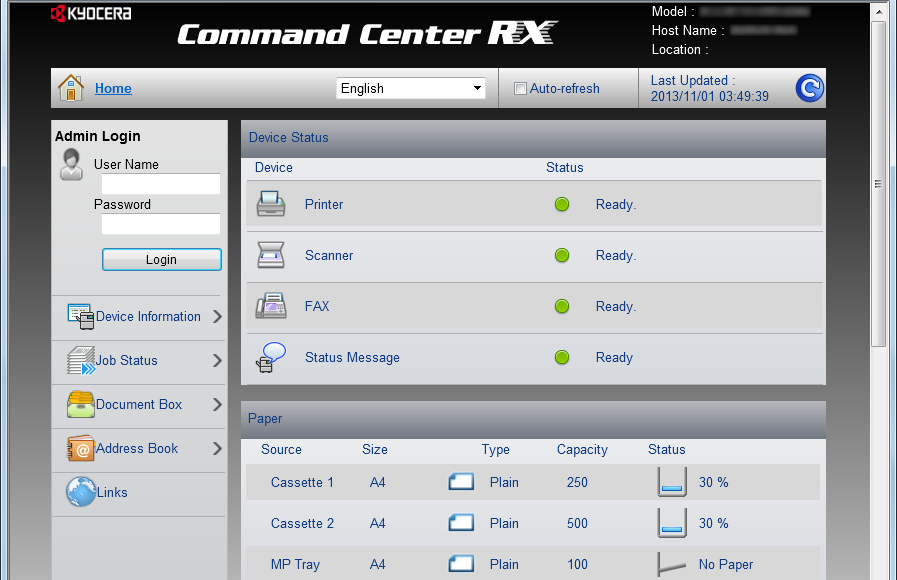This screenshot has width=897, height=580.
Task: Click the Plain type in the Cassette 2 row
Action: pos(504,523)
